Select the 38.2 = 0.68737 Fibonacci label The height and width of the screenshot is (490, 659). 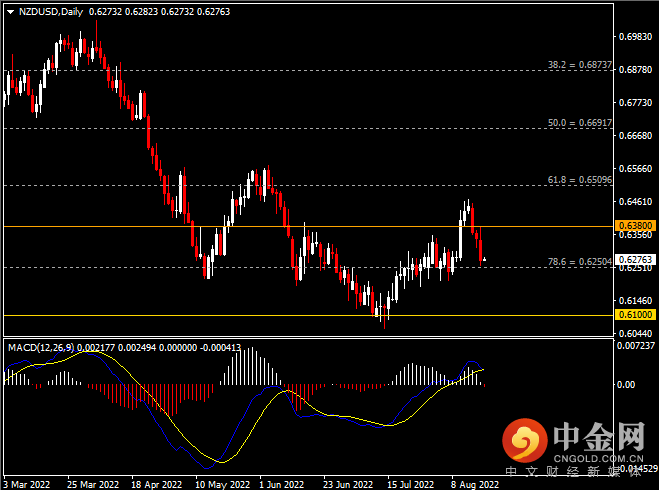click(x=580, y=65)
